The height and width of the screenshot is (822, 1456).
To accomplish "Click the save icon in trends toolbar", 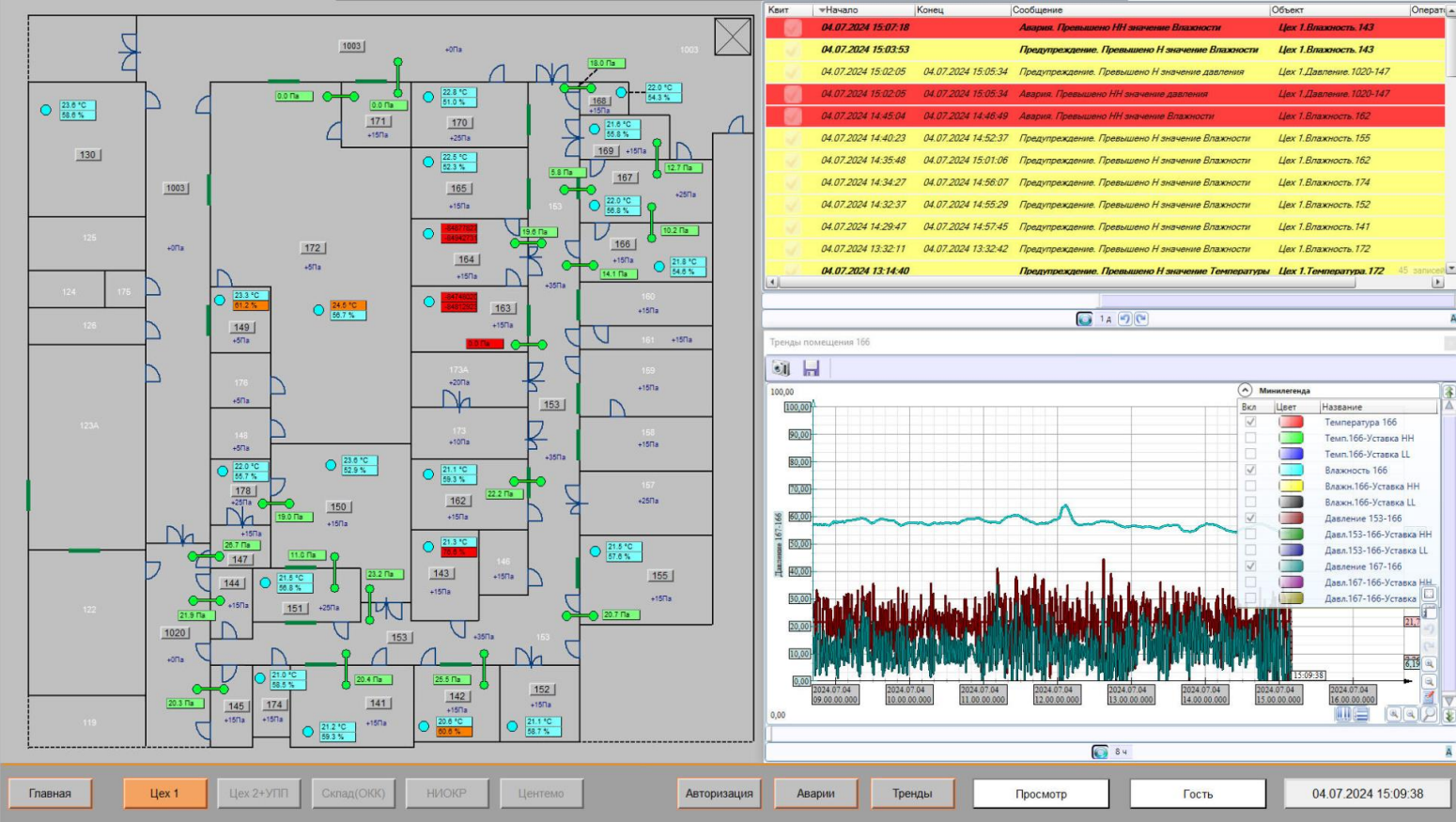I will pos(811,368).
